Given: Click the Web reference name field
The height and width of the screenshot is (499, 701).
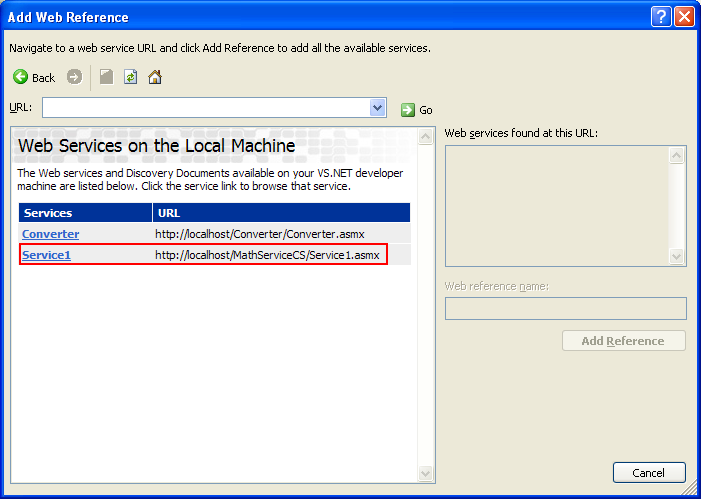Looking at the screenshot, I should click(x=565, y=308).
